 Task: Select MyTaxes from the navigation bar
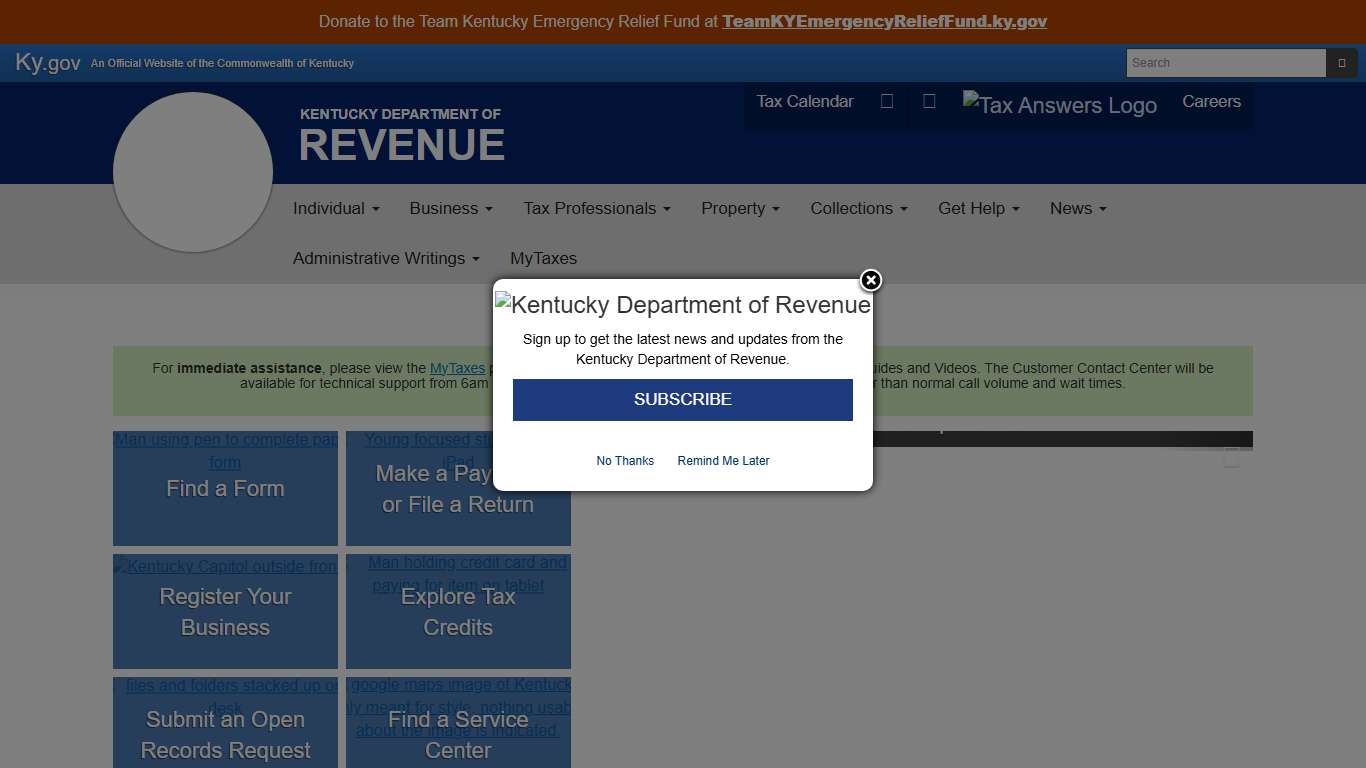click(x=543, y=258)
